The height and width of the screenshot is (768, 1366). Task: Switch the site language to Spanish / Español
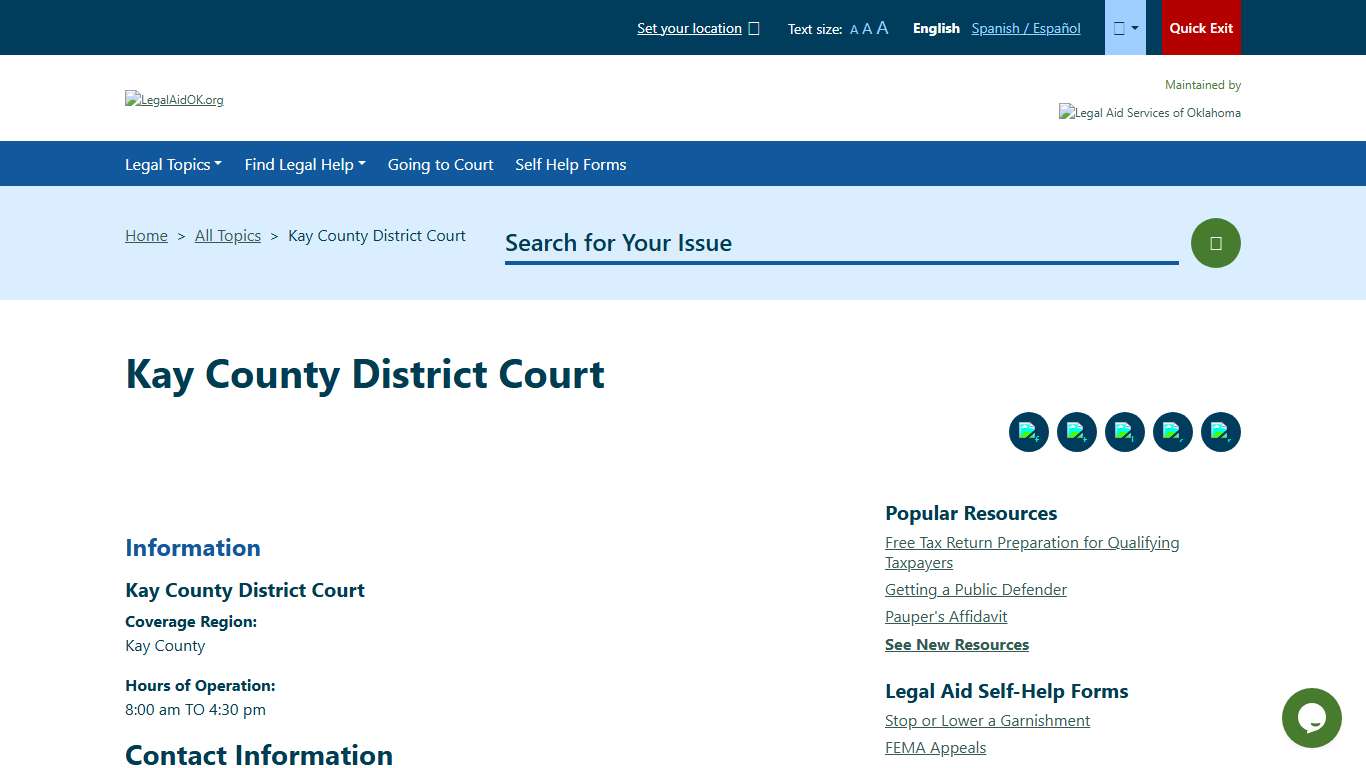pos(1025,28)
